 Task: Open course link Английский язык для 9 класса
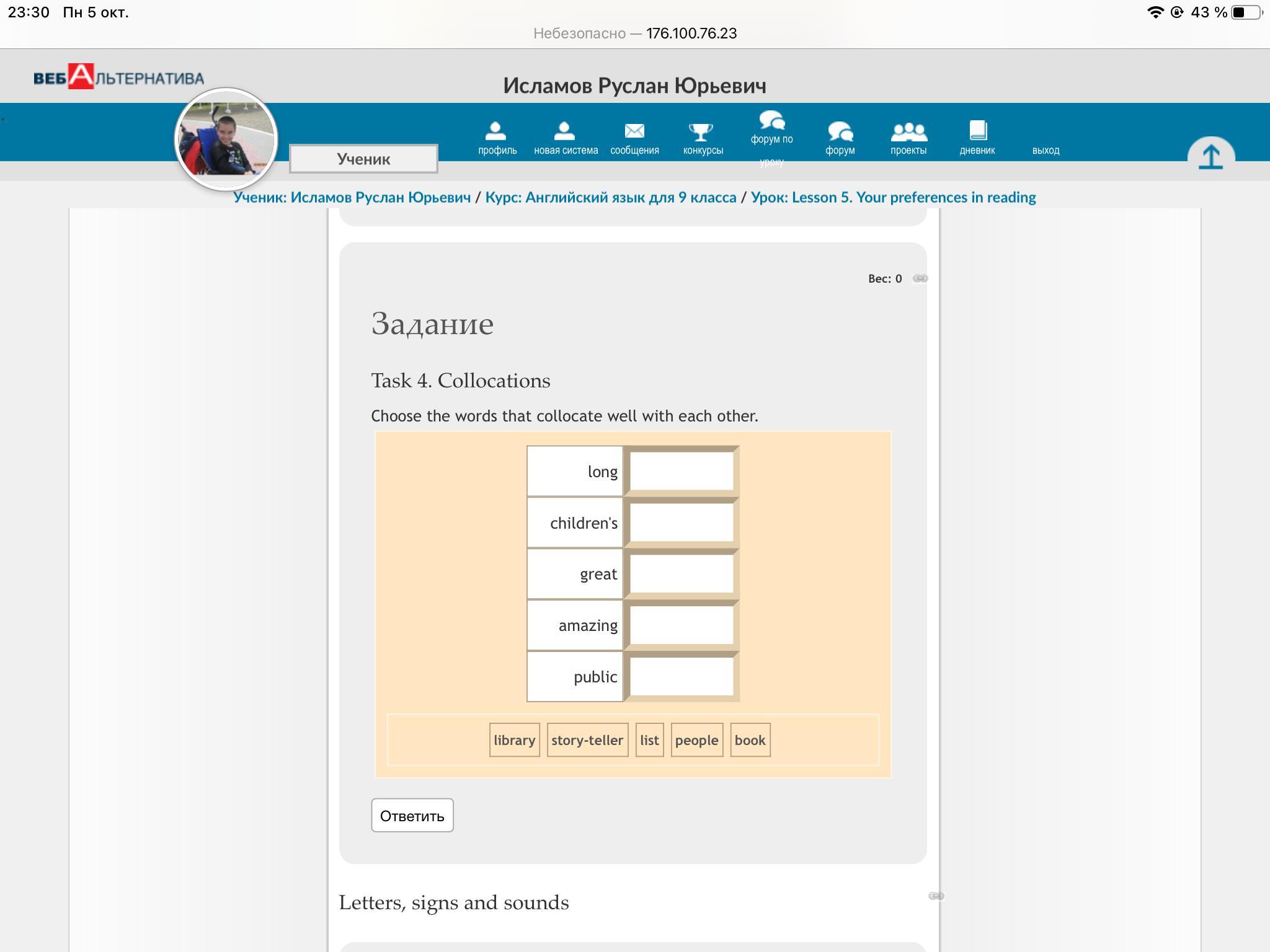coord(610,197)
